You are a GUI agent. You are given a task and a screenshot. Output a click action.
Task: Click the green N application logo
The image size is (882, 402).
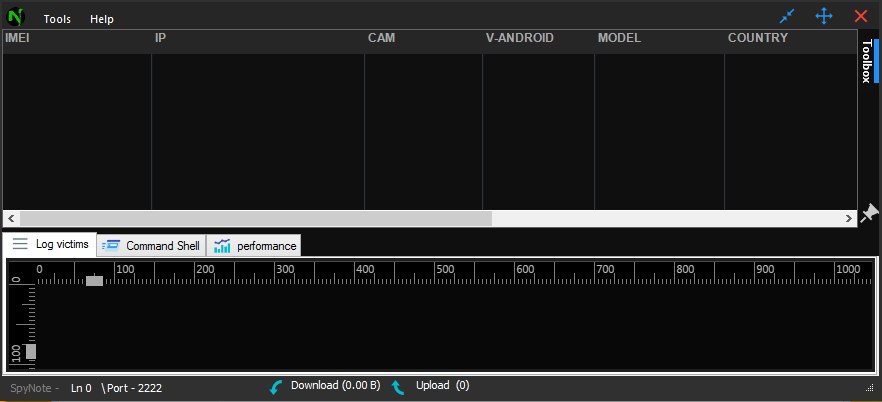(15, 17)
